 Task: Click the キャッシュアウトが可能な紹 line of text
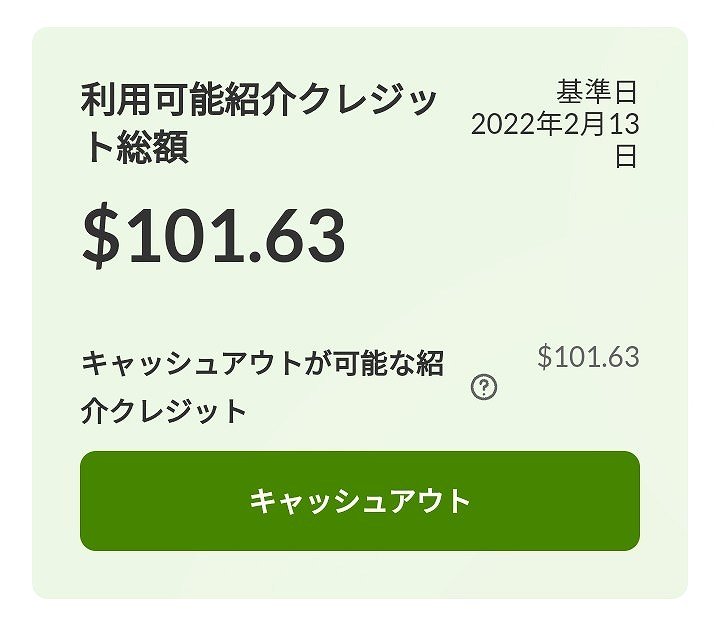click(262, 362)
